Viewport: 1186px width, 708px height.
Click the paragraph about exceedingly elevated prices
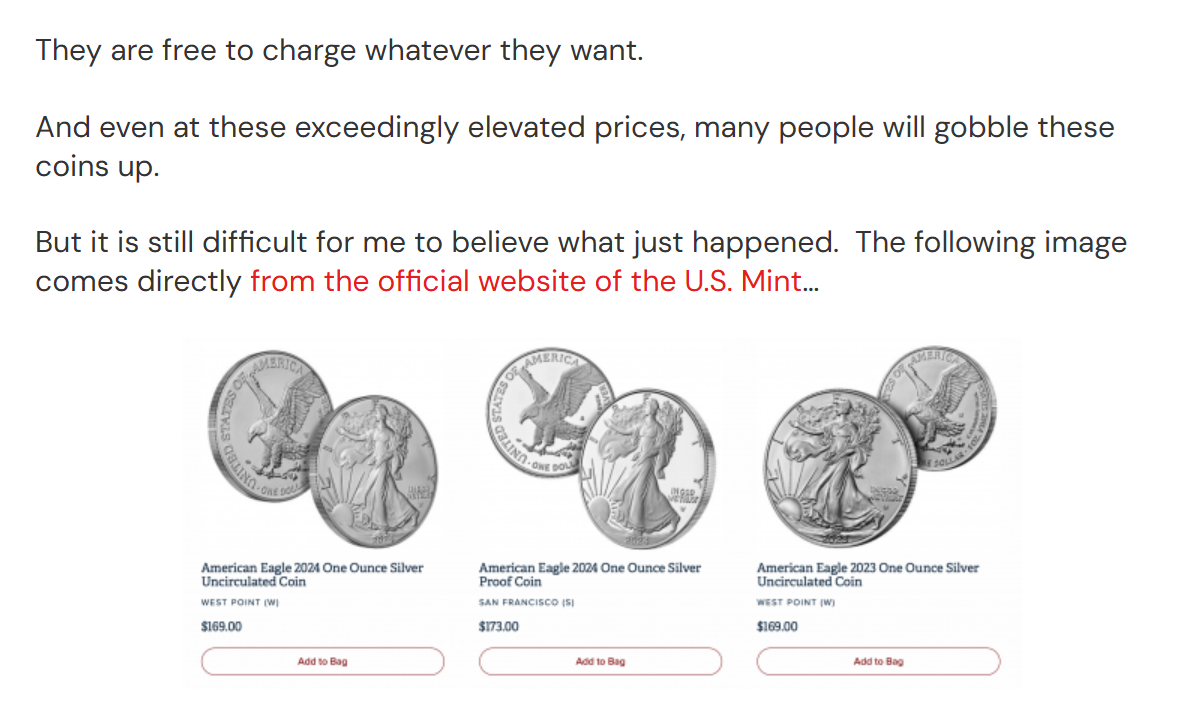[x=574, y=129]
